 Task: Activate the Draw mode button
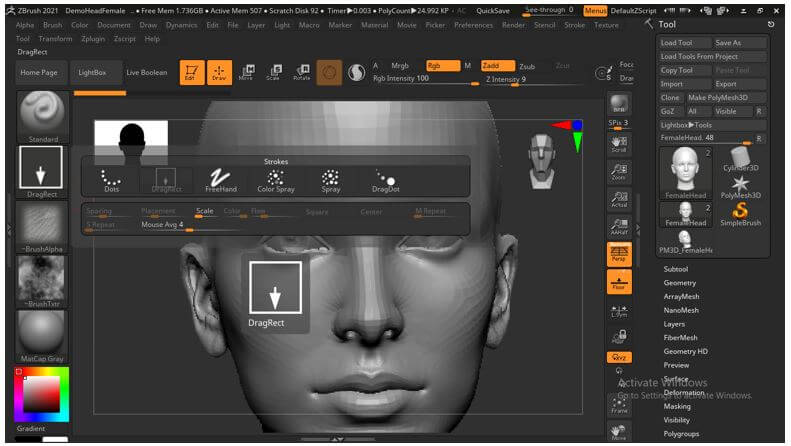pyautogui.click(x=219, y=72)
